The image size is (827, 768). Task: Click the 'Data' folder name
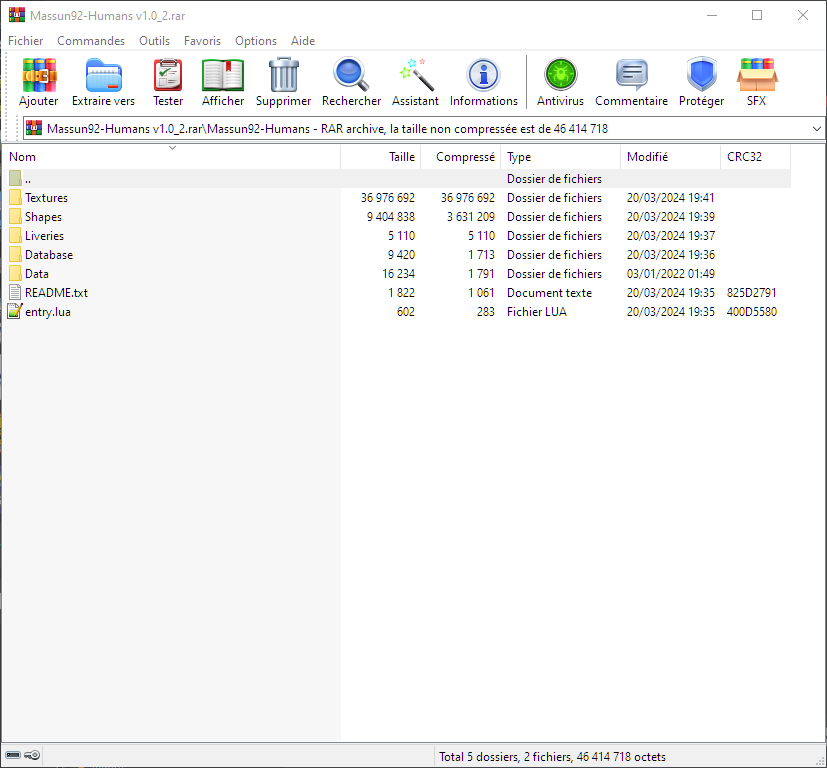37,274
